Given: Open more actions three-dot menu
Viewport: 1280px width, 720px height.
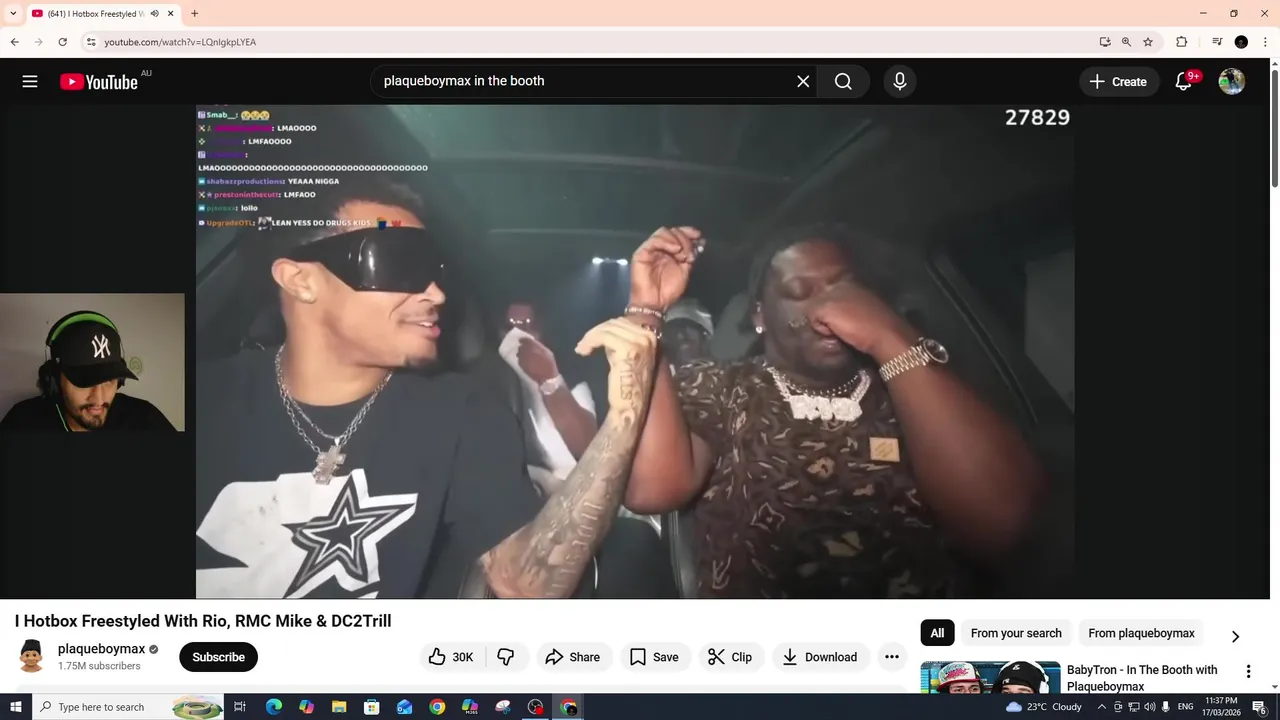Looking at the screenshot, I should pyautogui.click(x=892, y=657).
